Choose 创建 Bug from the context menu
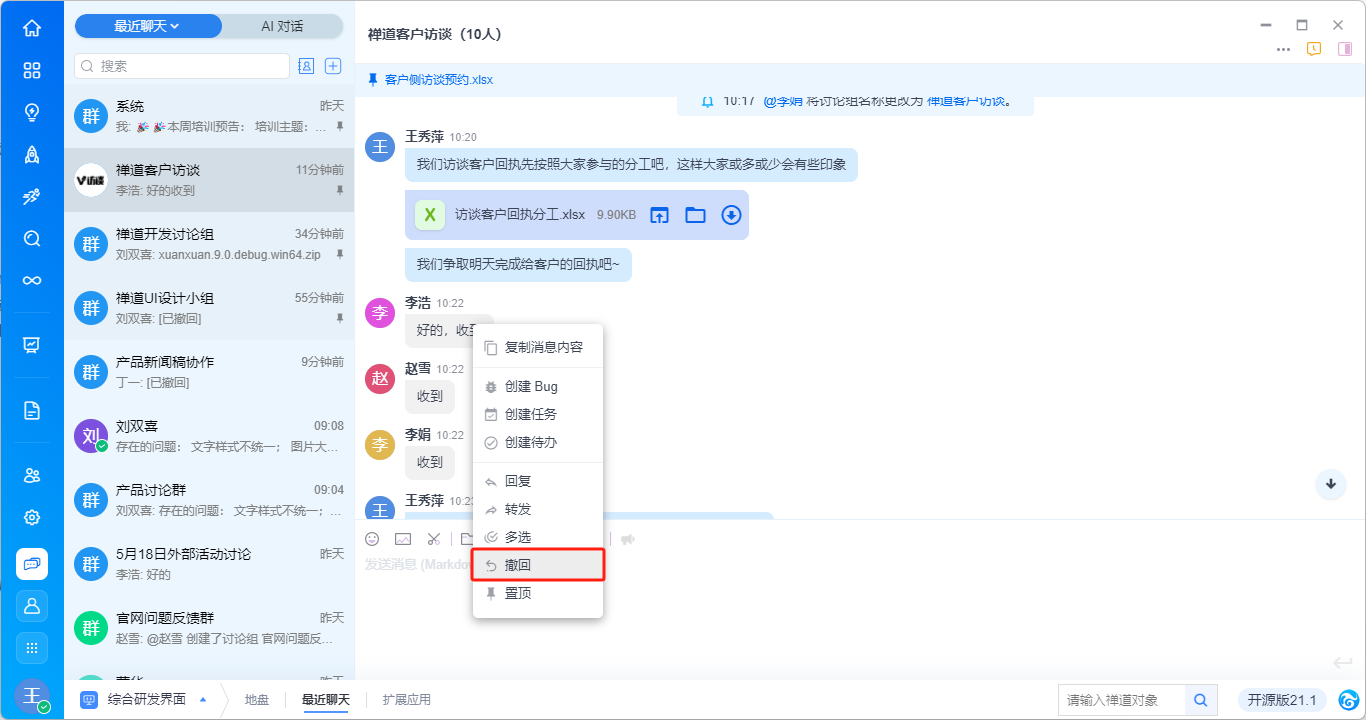The height and width of the screenshot is (720, 1366). pos(538,386)
